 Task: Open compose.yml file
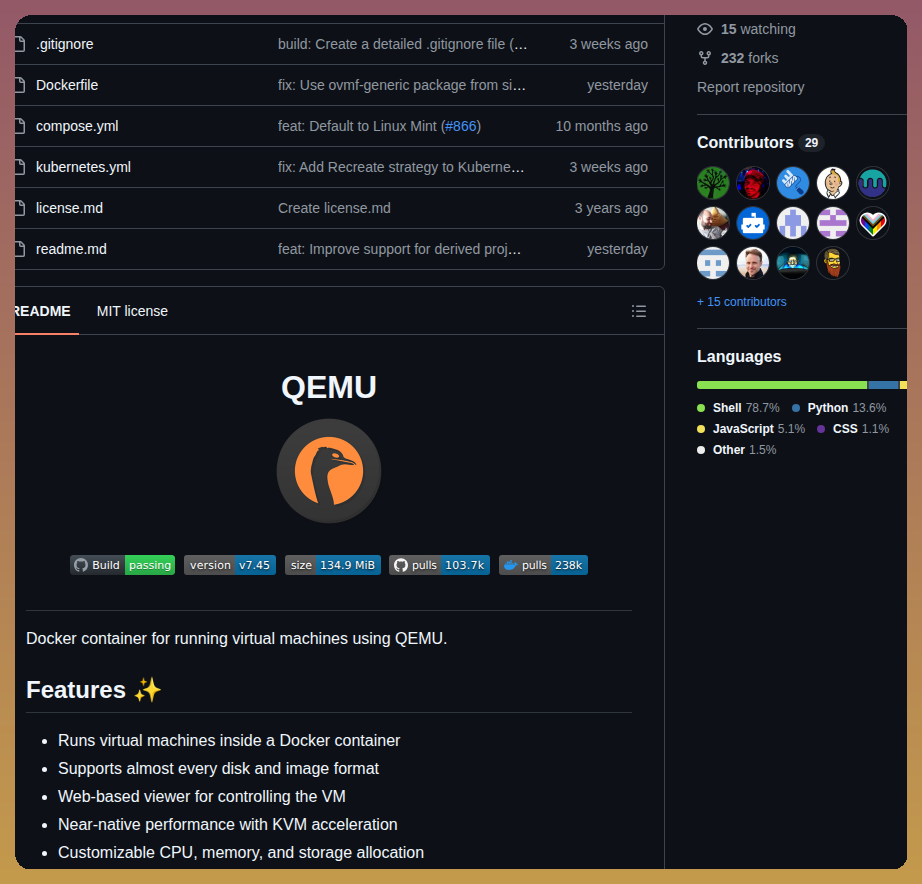(x=77, y=126)
